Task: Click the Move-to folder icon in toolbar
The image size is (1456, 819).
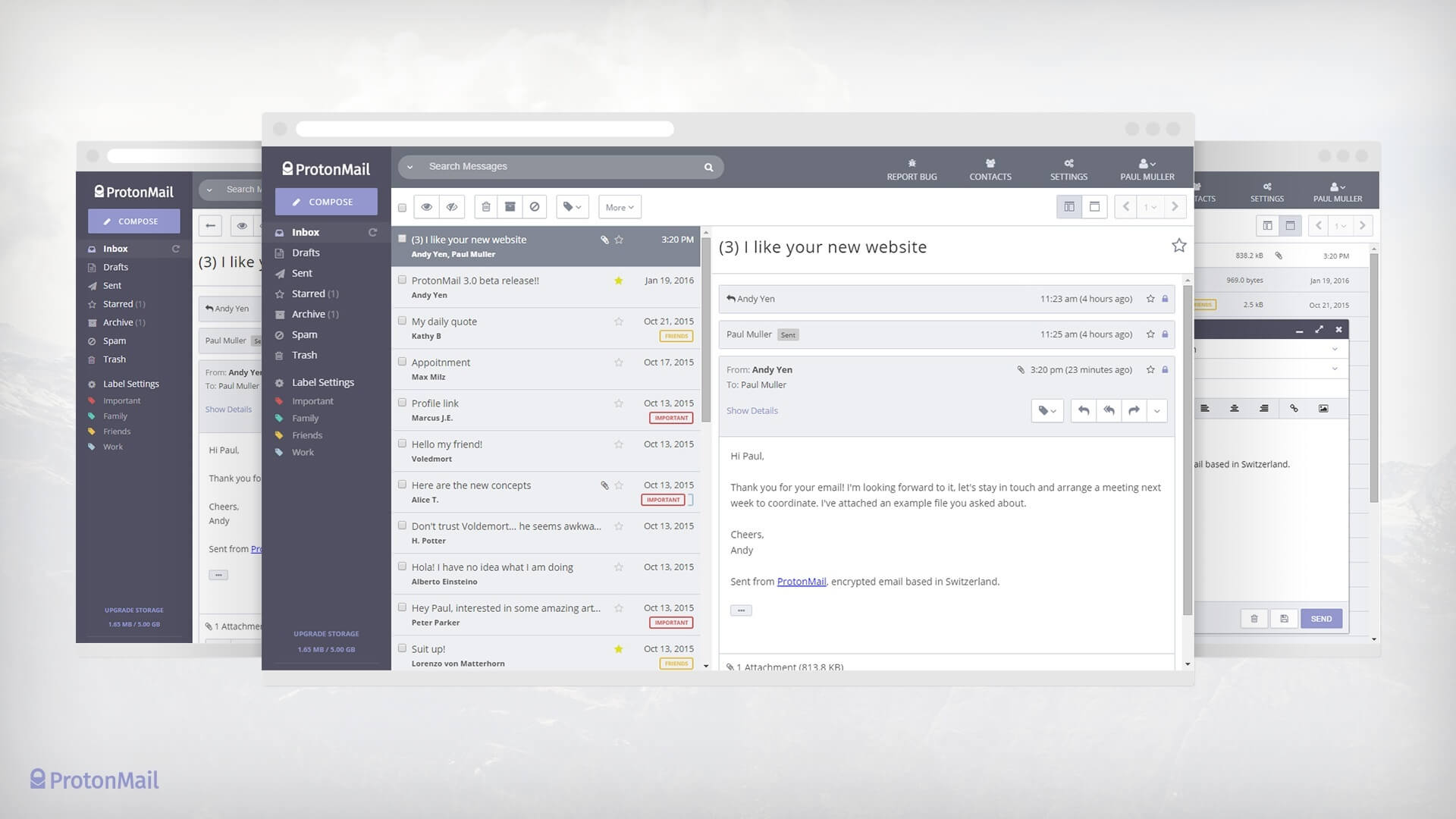Action: click(x=510, y=207)
